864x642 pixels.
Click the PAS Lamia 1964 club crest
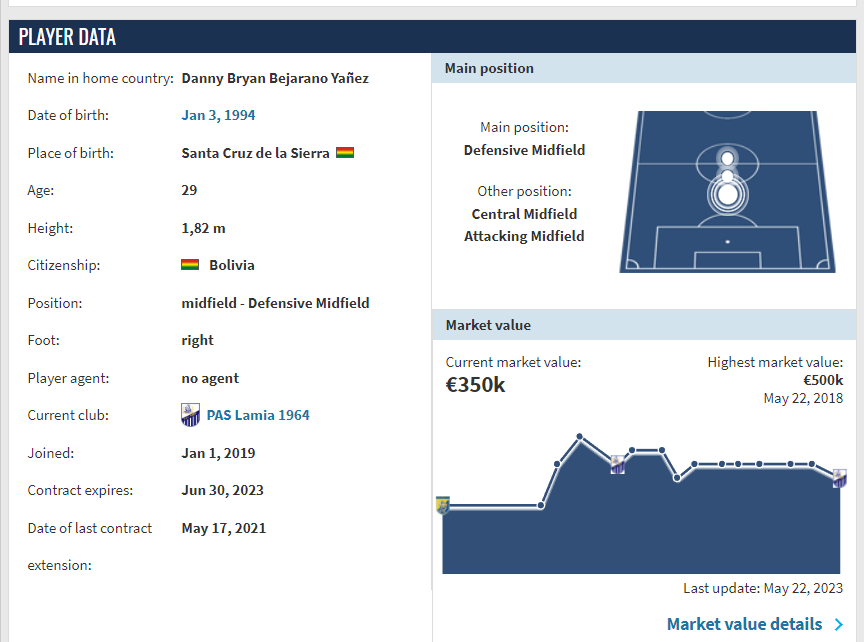click(x=190, y=415)
